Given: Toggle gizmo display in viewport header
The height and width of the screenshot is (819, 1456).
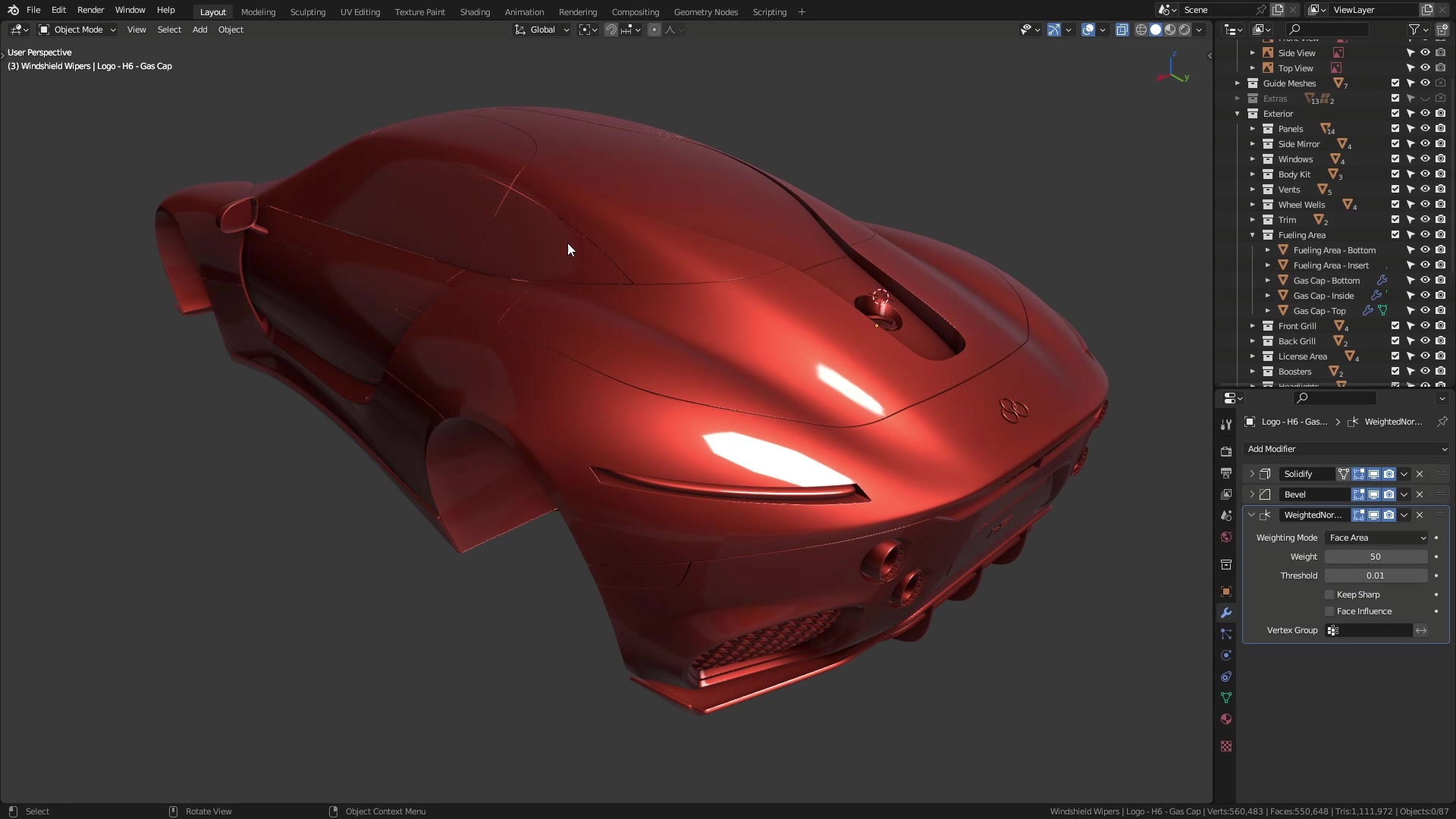Looking at the screenshot, I should (1054, 30).
